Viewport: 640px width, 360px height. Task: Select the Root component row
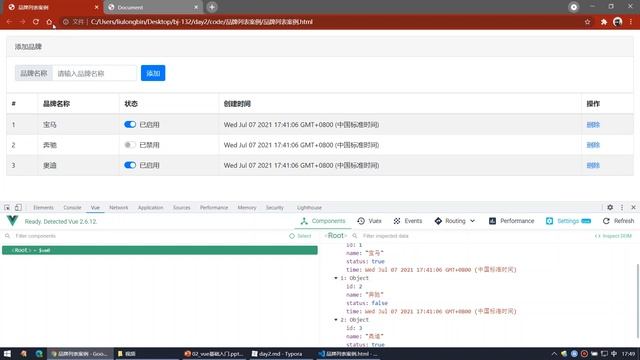click(160, 250)
